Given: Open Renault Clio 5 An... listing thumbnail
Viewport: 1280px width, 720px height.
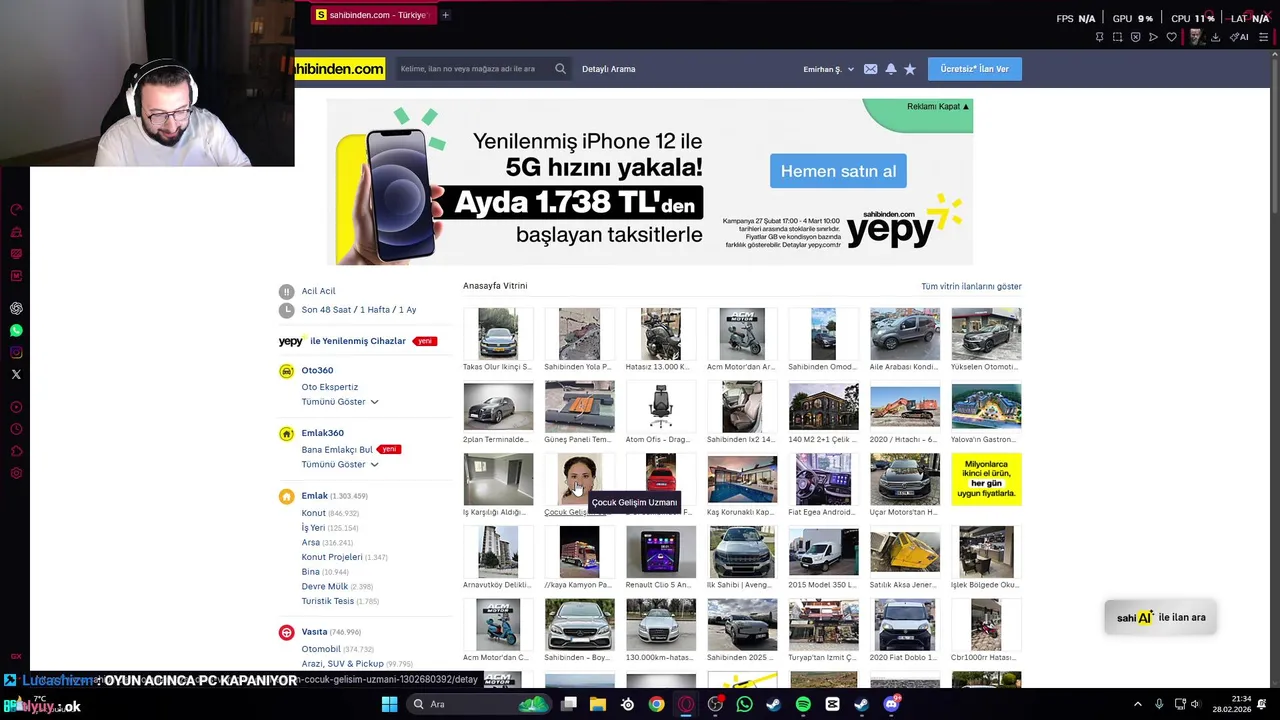Looking at the screenshot, I should 660,552.
